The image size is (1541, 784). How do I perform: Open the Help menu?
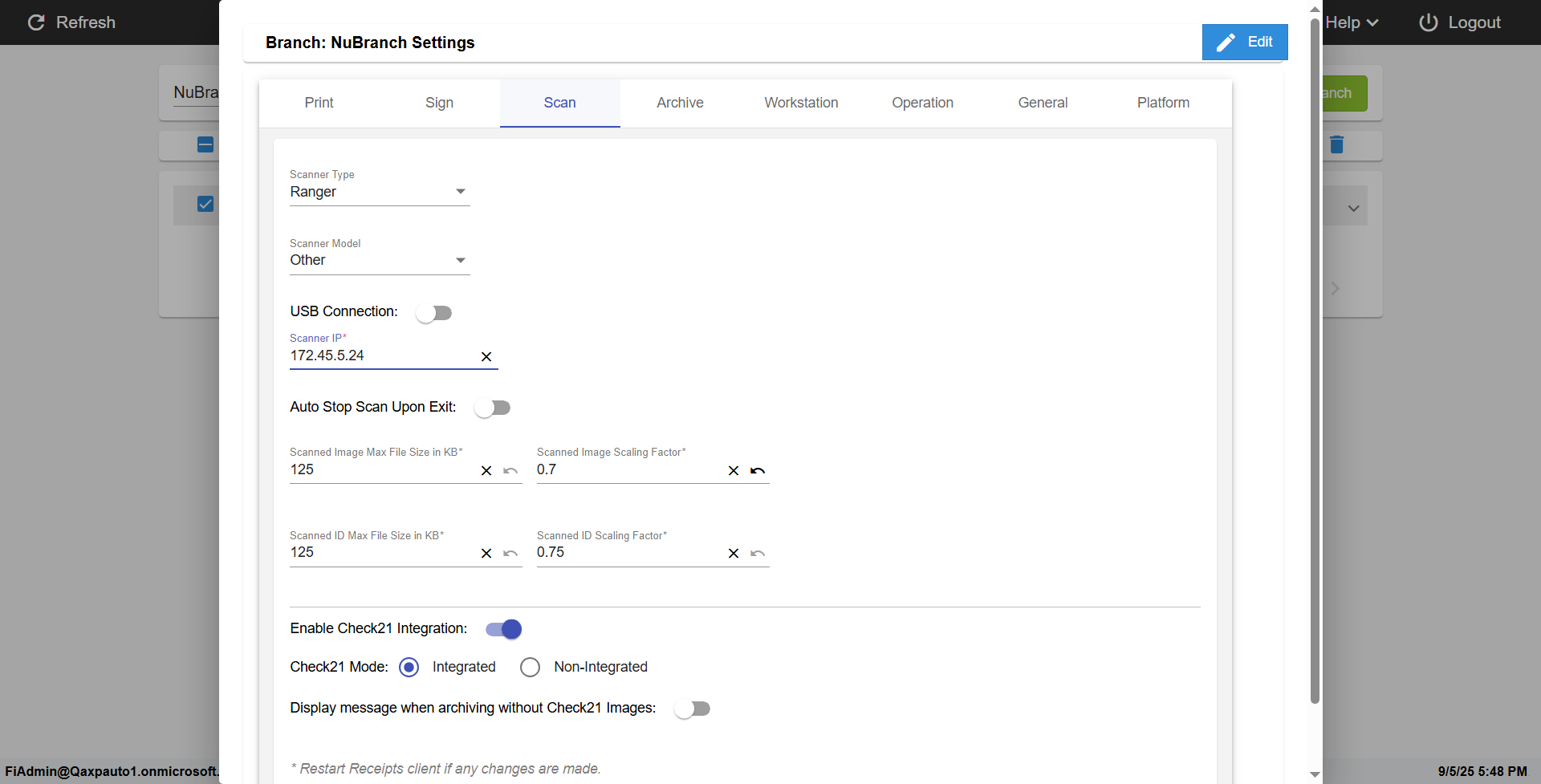1352,22
